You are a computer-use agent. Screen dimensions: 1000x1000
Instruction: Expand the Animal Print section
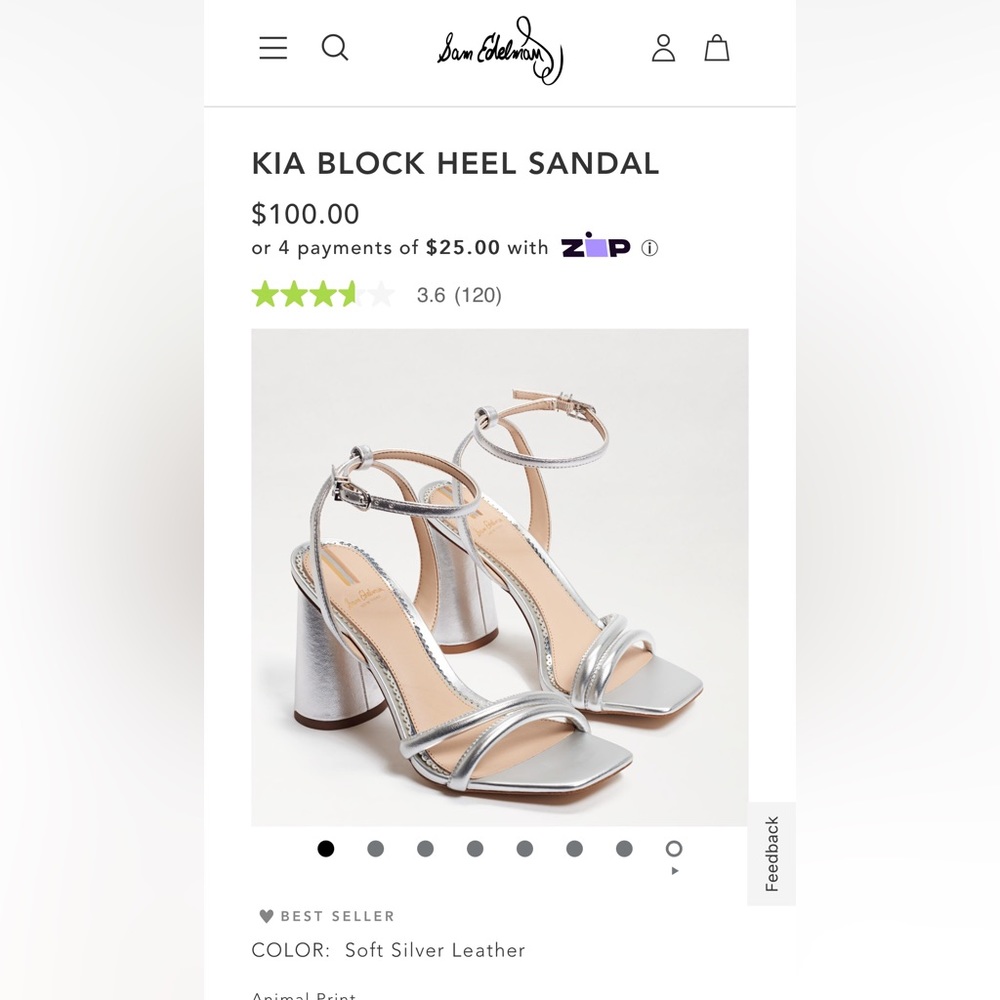pyautogui.click(x=305, y=994)
